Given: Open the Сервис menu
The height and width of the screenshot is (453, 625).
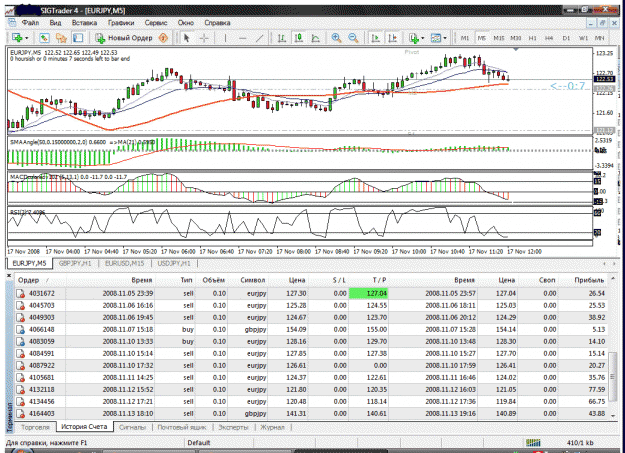Looking at the screenshot, I should point(156,23).
